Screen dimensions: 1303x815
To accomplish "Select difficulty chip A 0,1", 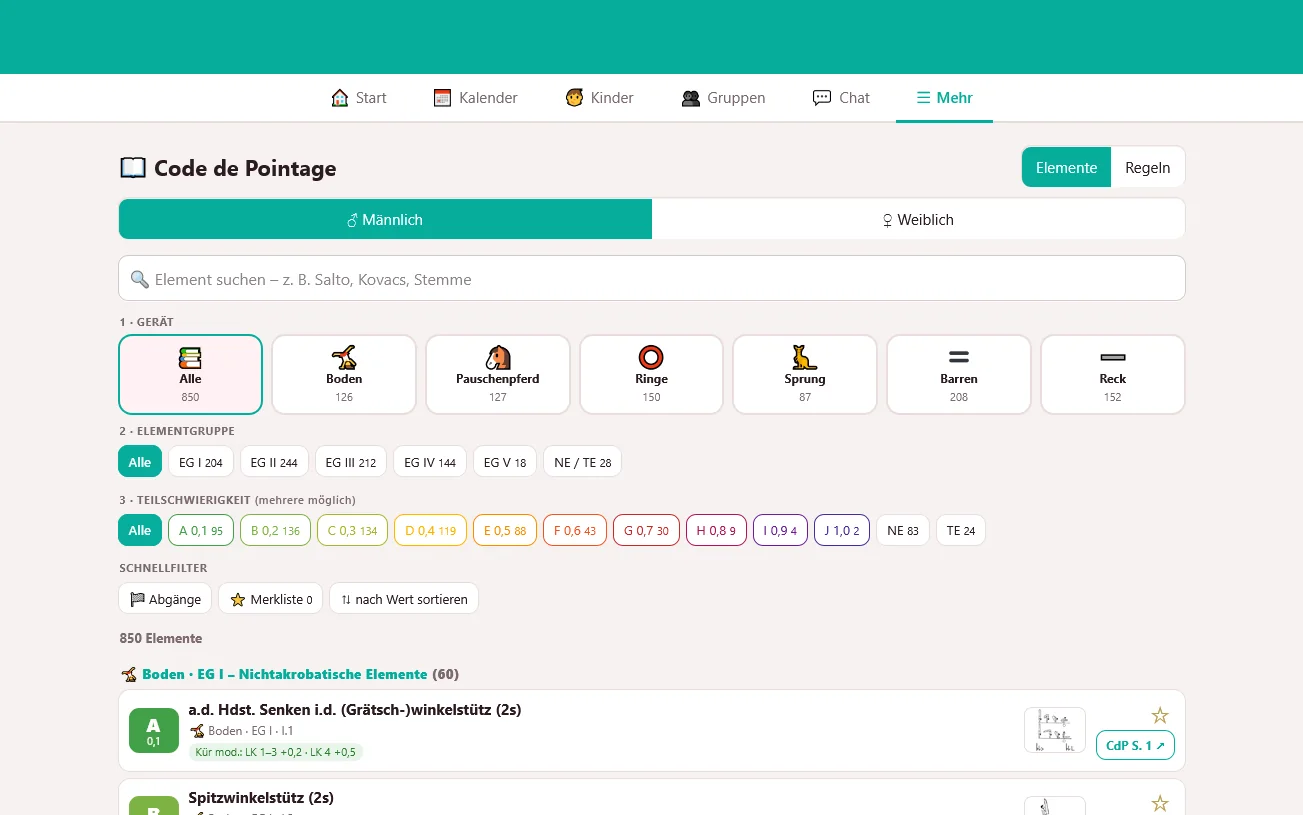I will pyautogui.click(x=201, y=530).
